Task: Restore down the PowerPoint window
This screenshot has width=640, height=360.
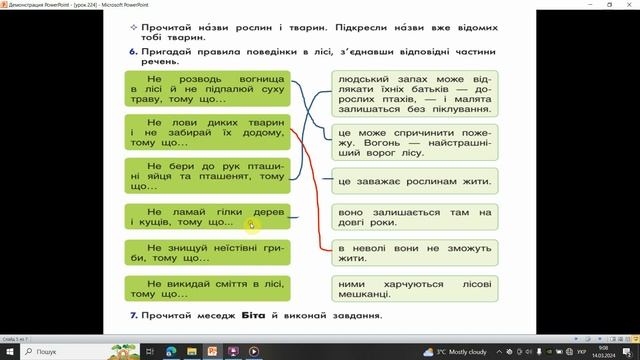Action: point(609,4)
